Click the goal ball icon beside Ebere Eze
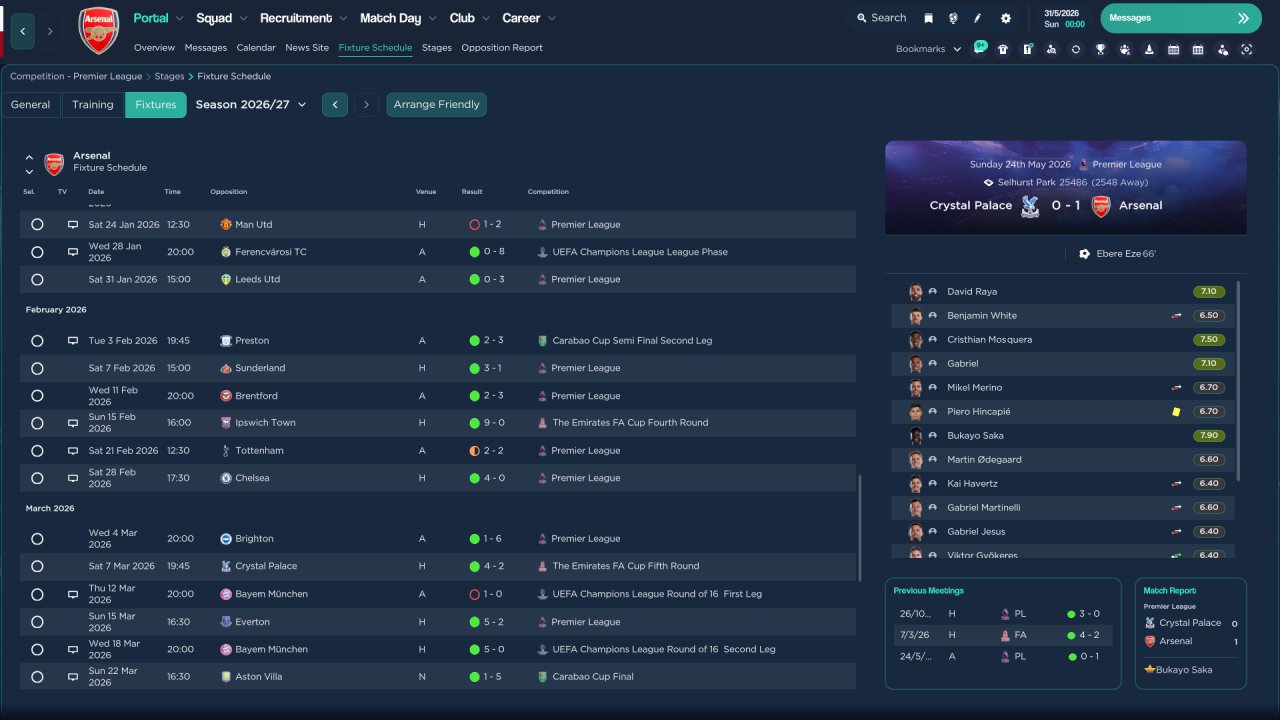The image size is (1280, 720). pos(1084,254)
